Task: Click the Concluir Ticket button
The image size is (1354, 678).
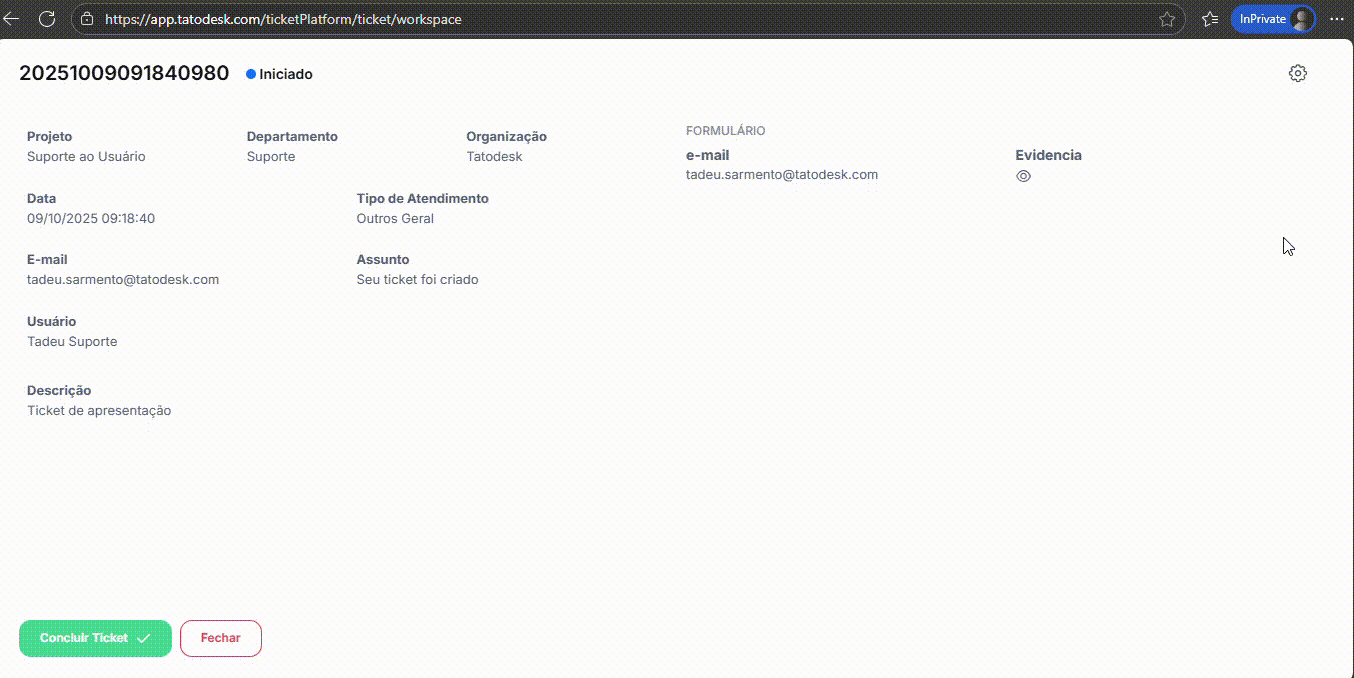Action: (x=95, y=638)
